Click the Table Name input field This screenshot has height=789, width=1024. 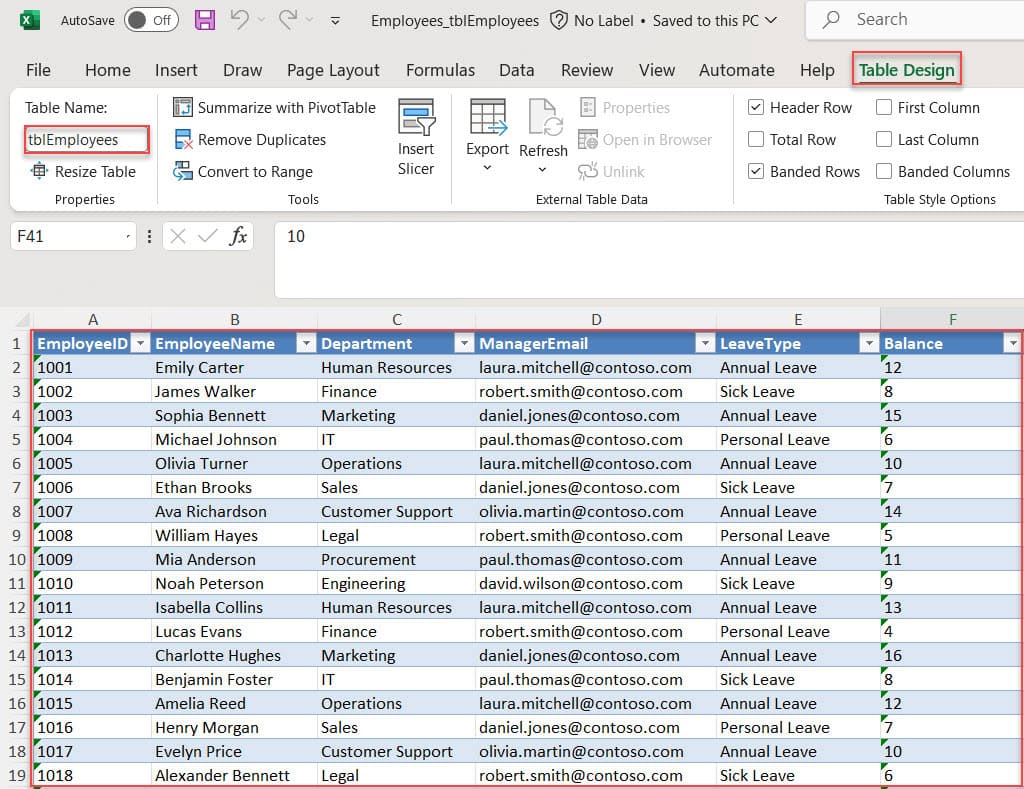(x=87, y=140)
